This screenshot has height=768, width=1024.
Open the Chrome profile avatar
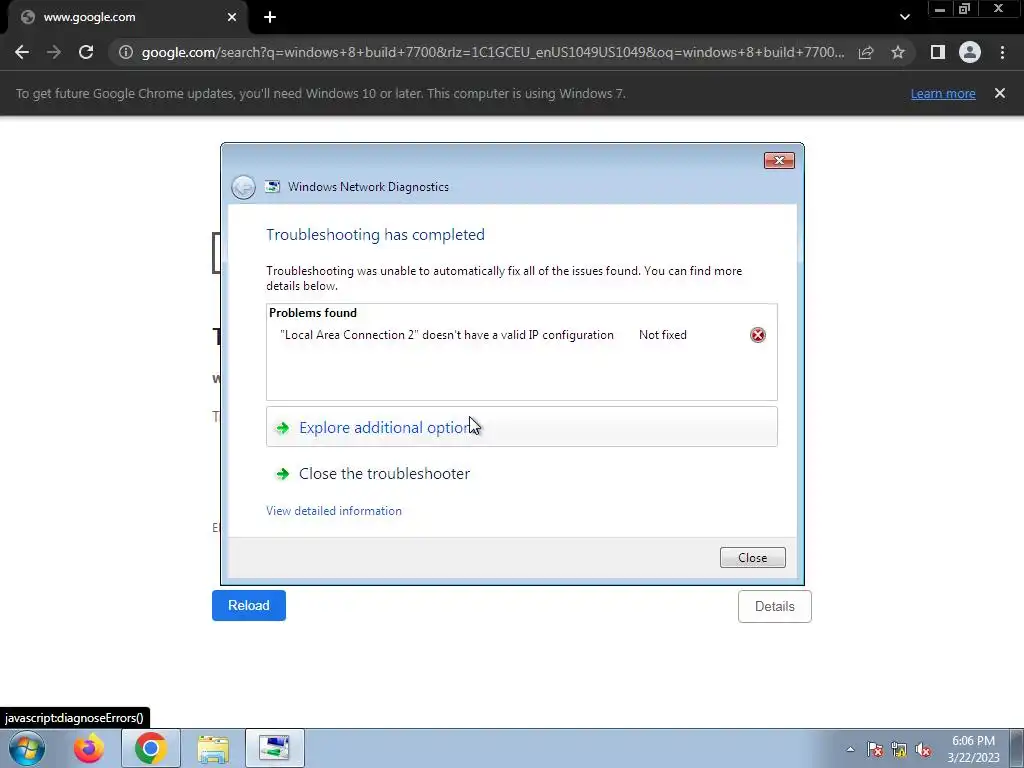[970, 52]
